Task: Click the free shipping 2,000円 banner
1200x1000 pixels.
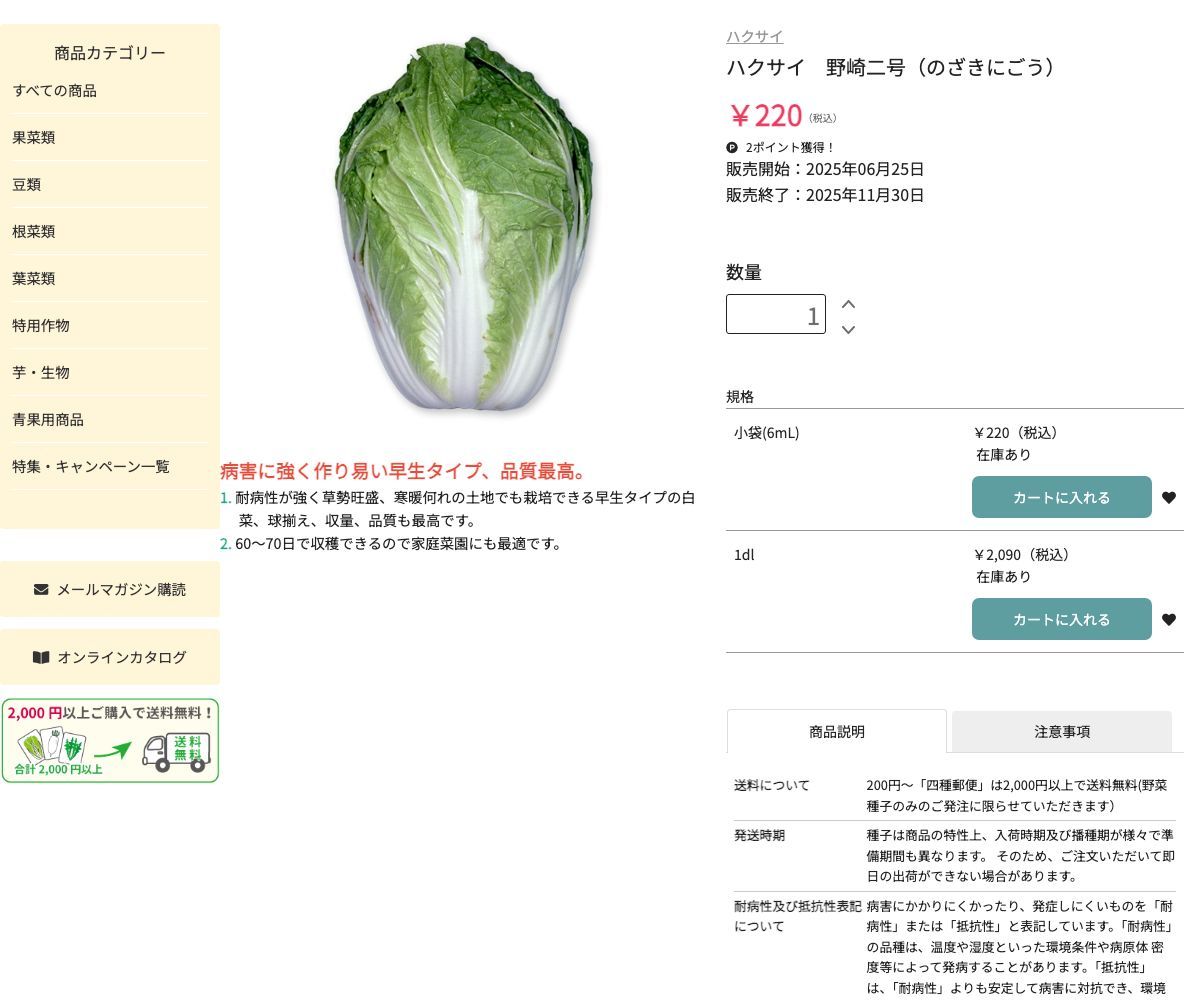Action: [110, 741]
